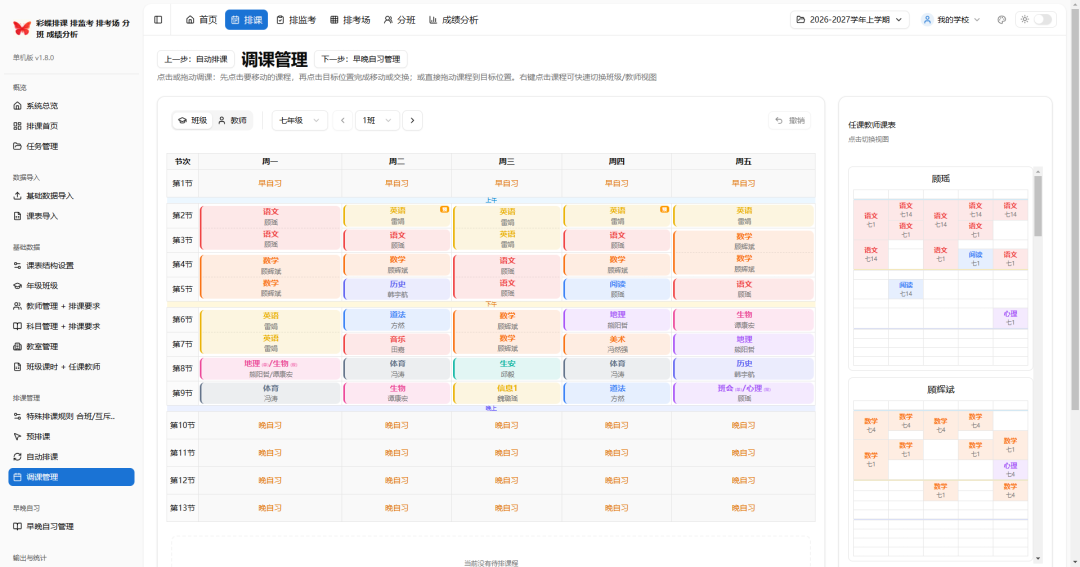Open 课表结构设置 in the sidebar
1080x567 pixels.
[72, 265]
